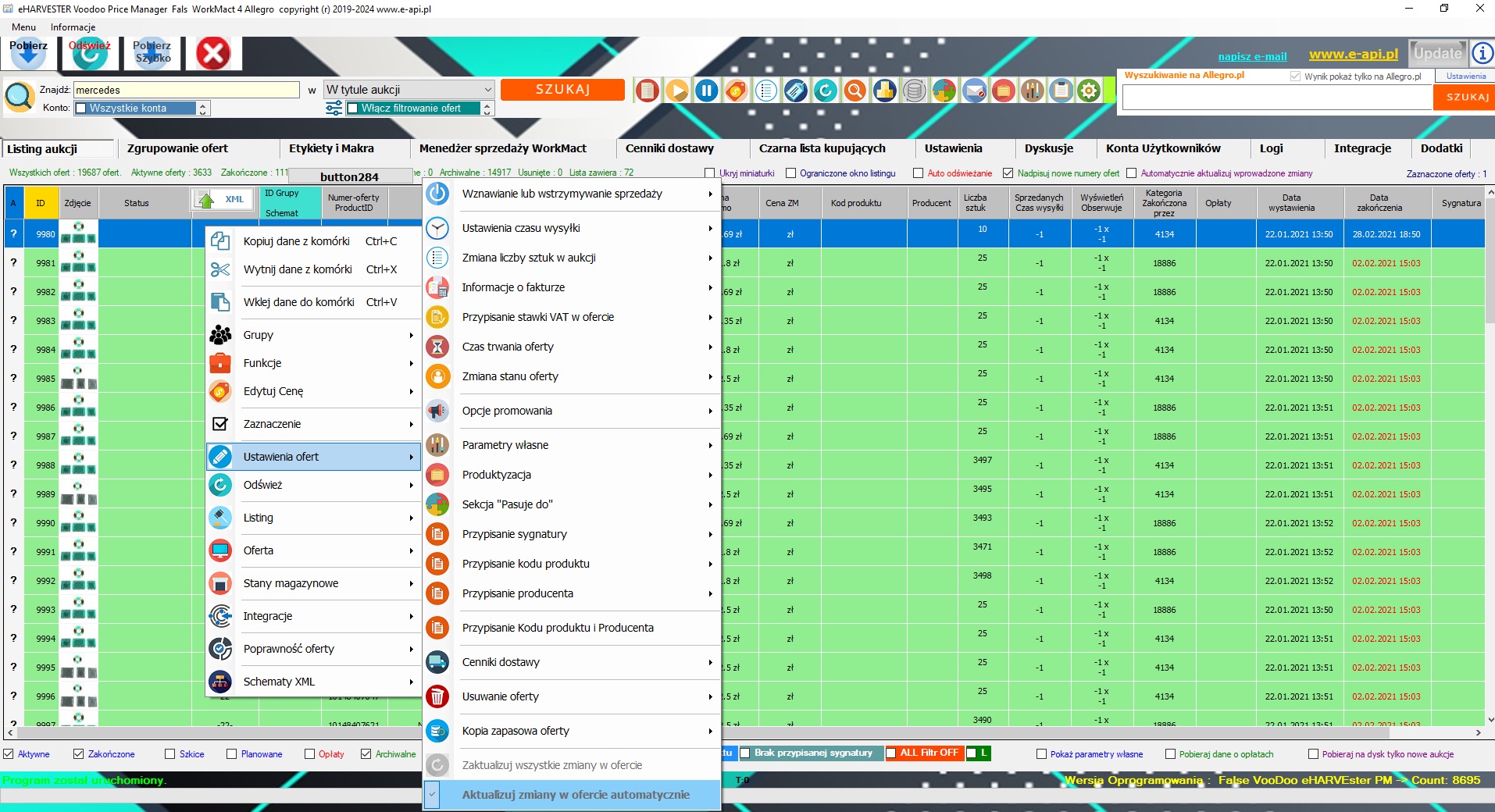Click the puzzle pieces toolbar icon
The height and width of the screenshot is (812, 1495).
[944, 91]
